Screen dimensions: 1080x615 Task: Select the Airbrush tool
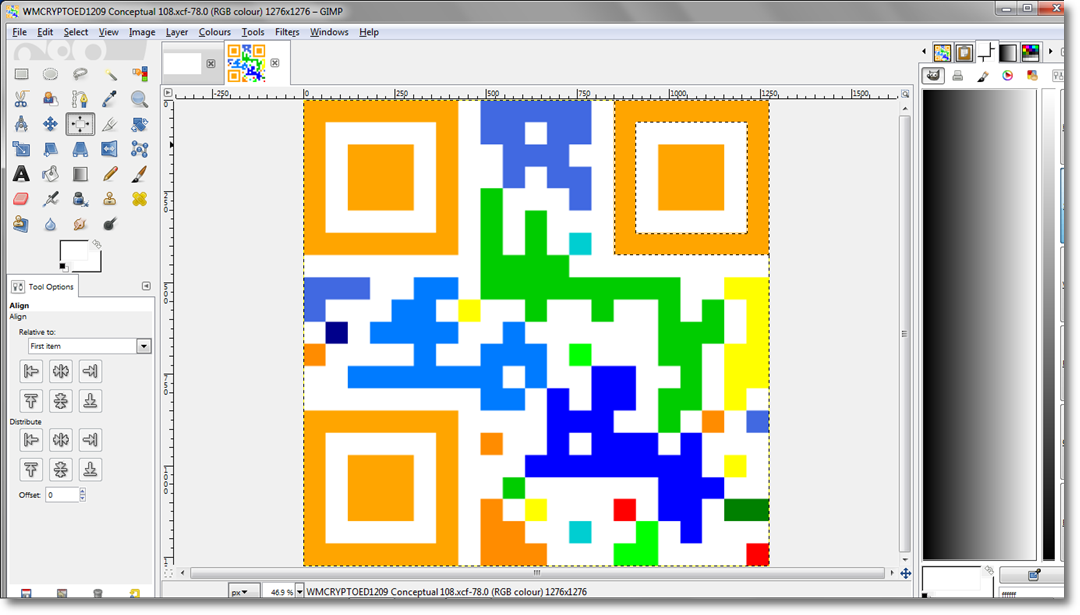[x=50, y=199]
